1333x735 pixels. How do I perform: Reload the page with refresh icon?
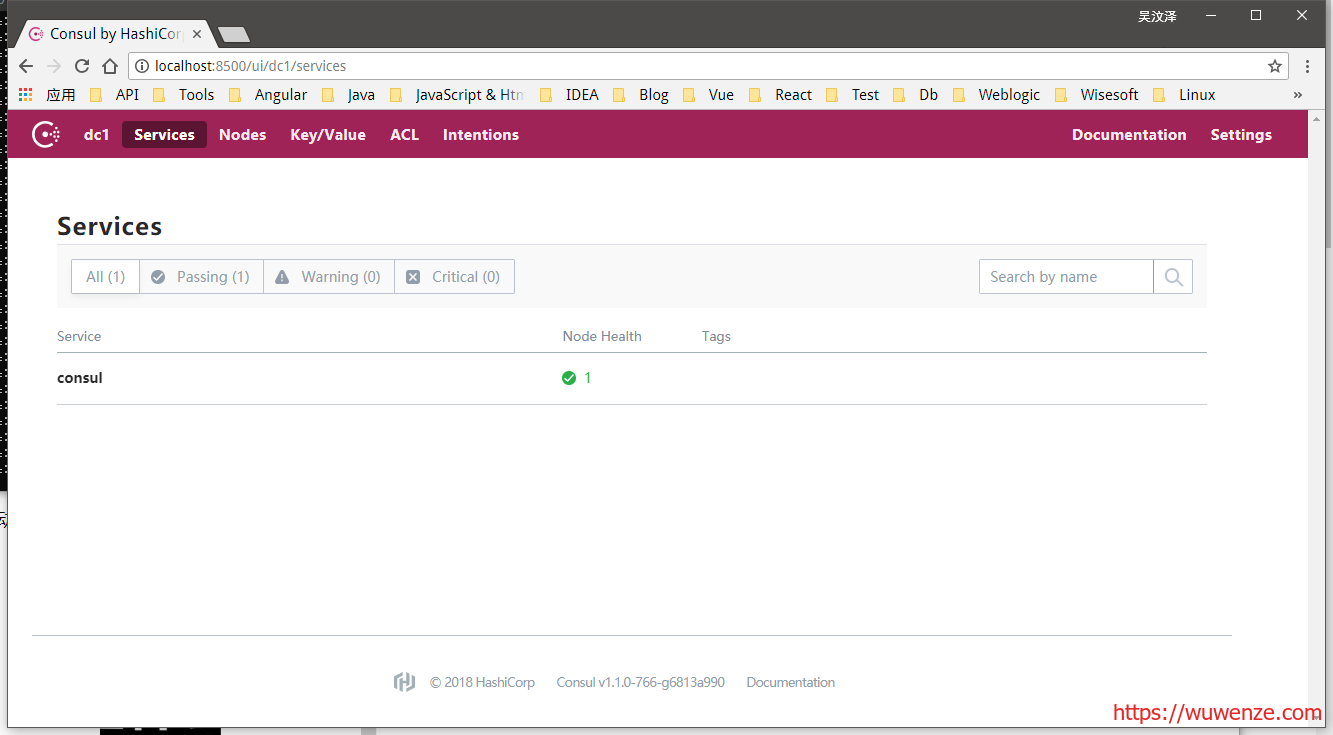[x=82, y=66]
